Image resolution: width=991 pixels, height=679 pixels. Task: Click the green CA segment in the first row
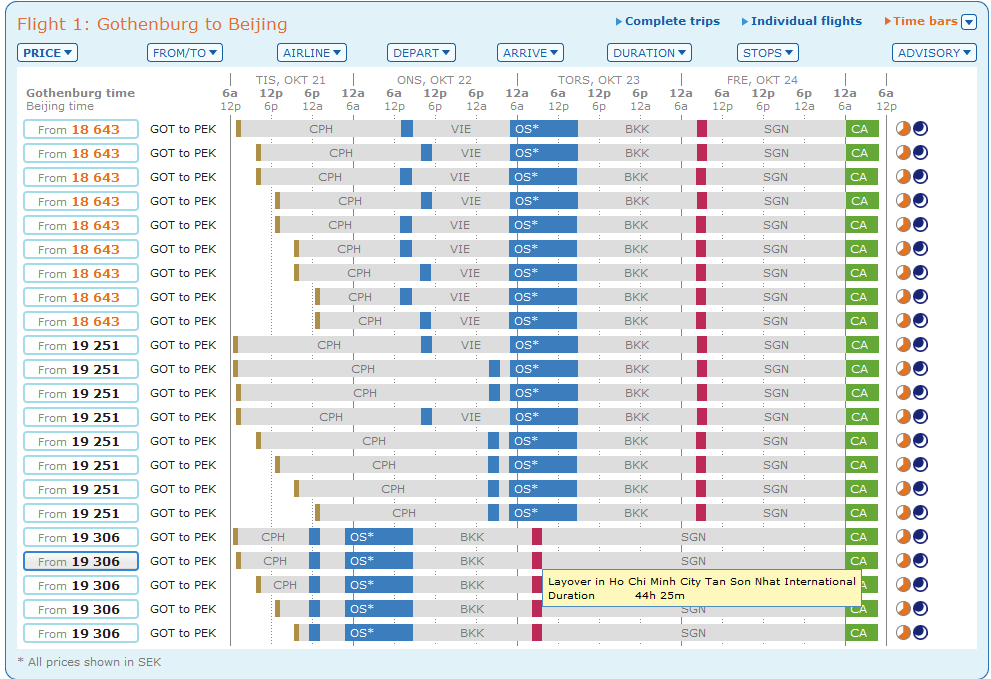pos(861,129)
